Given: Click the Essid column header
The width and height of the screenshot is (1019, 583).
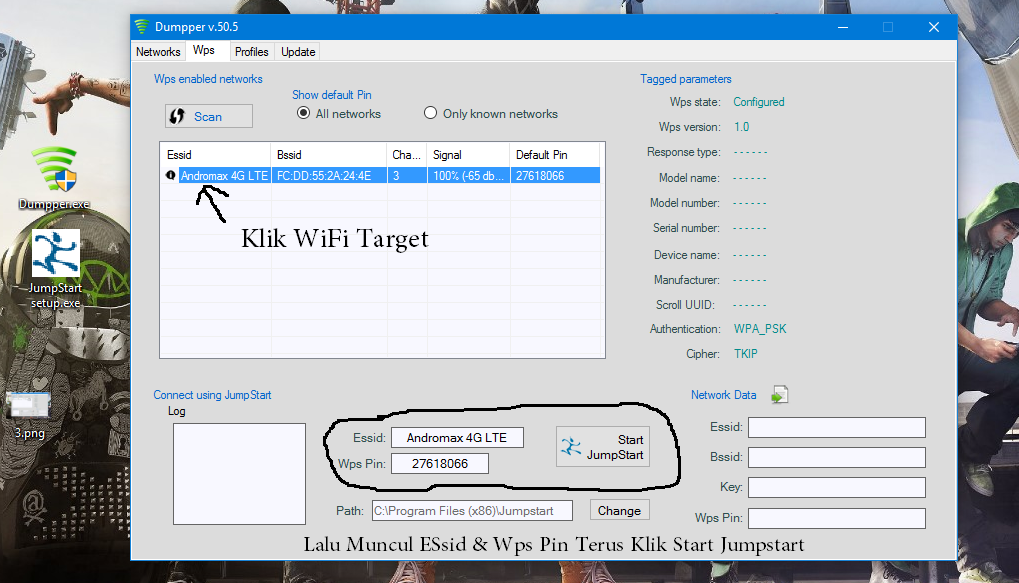Looking at the screenshot, I should (x=215, y=155).
